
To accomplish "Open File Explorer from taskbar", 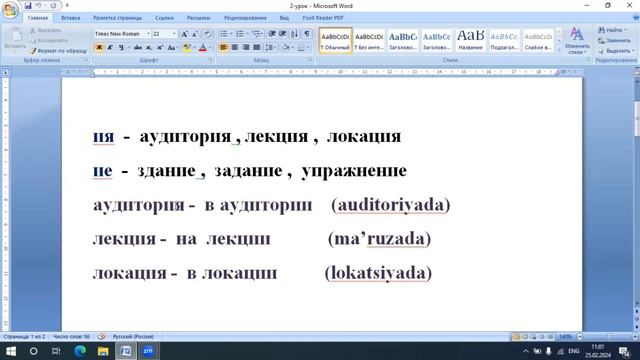I will point(103,351).
